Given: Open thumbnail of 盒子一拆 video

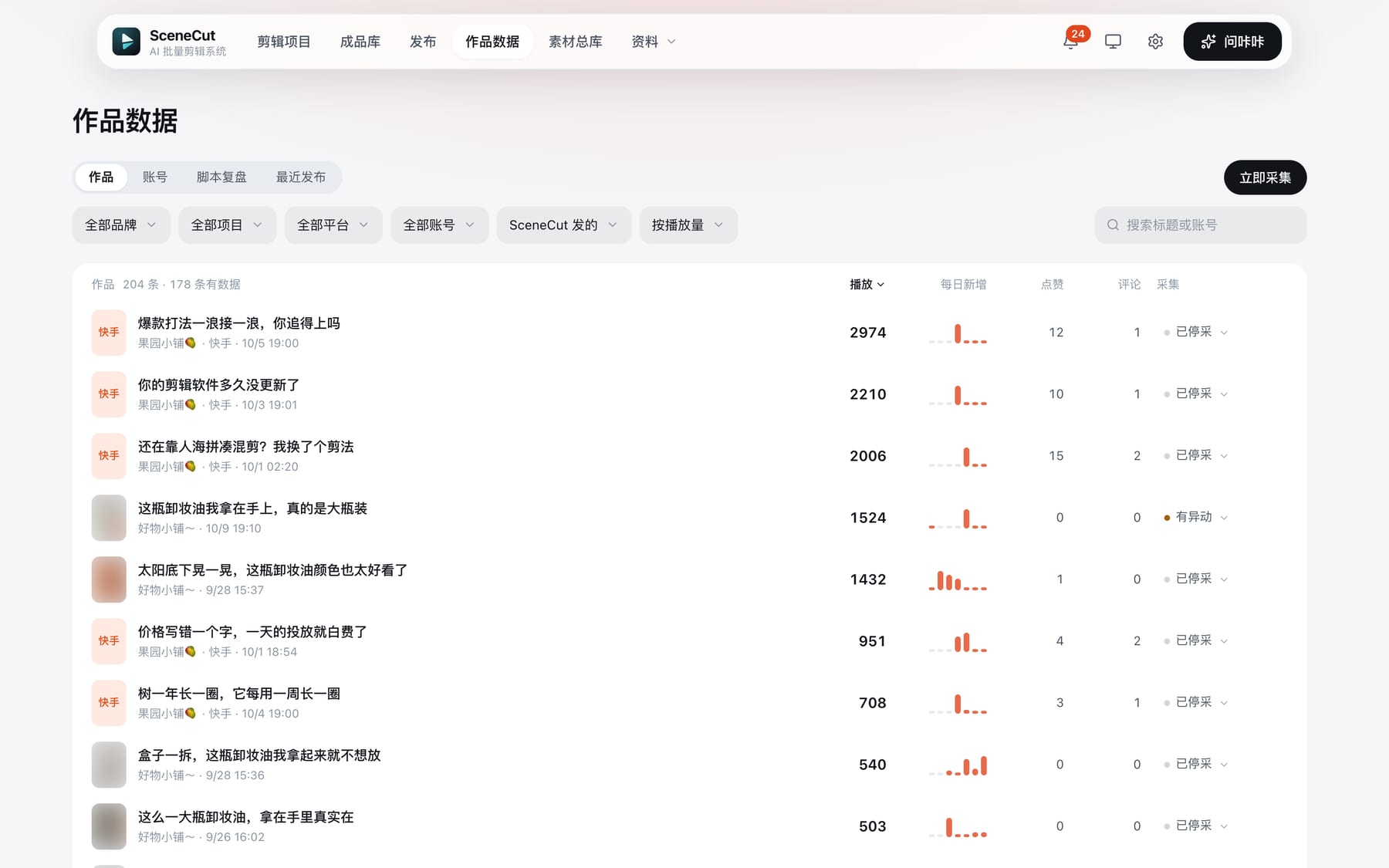Looking at the screenshot, I should 109,765.
